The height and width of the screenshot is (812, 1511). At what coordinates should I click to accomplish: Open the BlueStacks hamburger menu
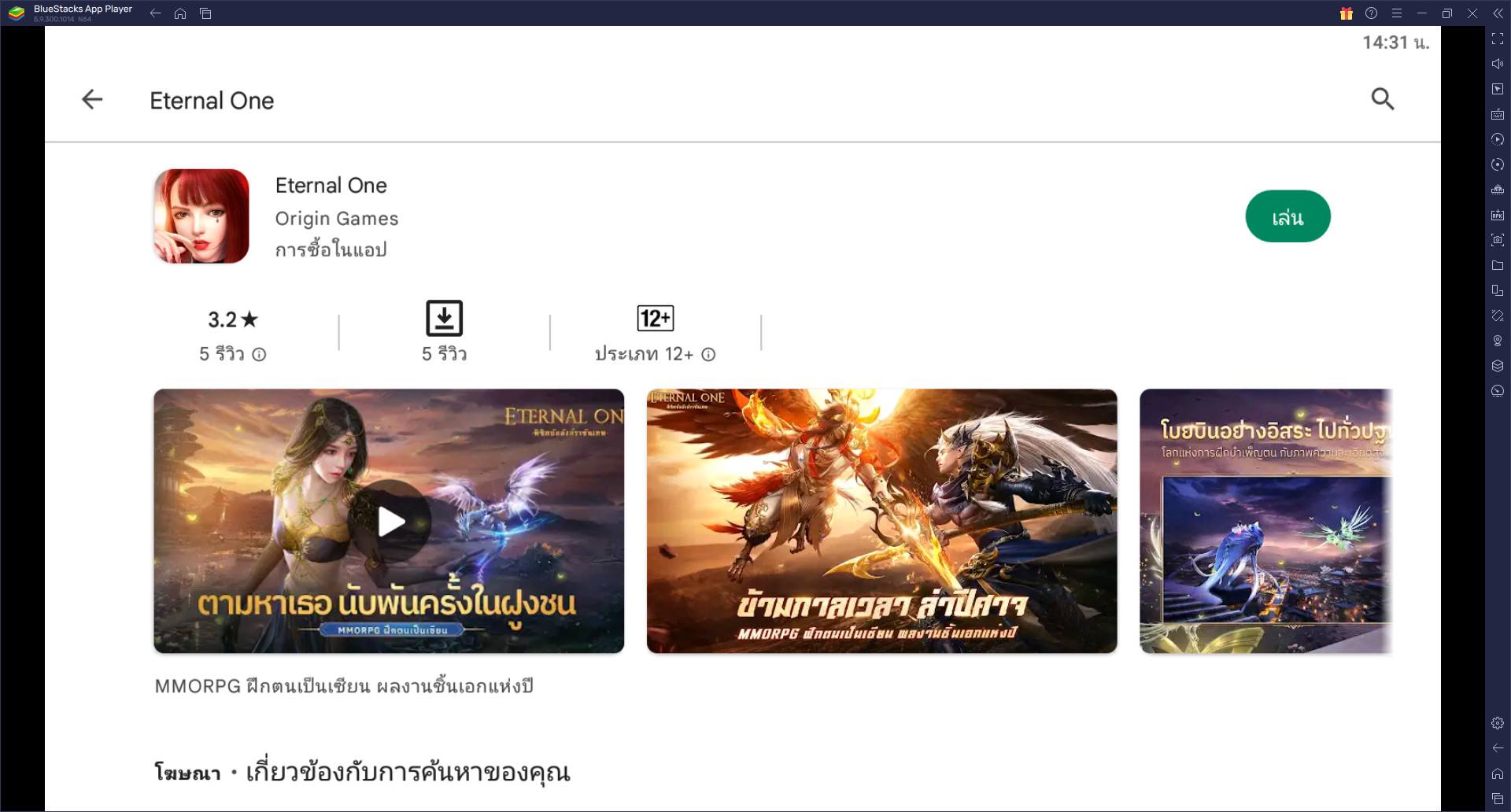[x=1396, y=13]
